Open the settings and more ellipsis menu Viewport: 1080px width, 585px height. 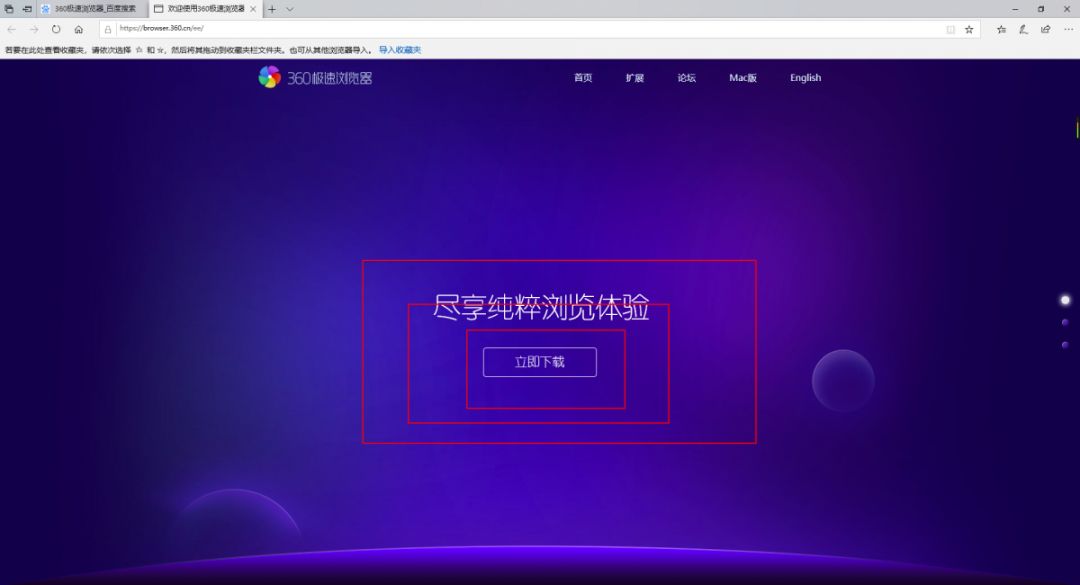pyautogui.click(x=1068, y=30)
